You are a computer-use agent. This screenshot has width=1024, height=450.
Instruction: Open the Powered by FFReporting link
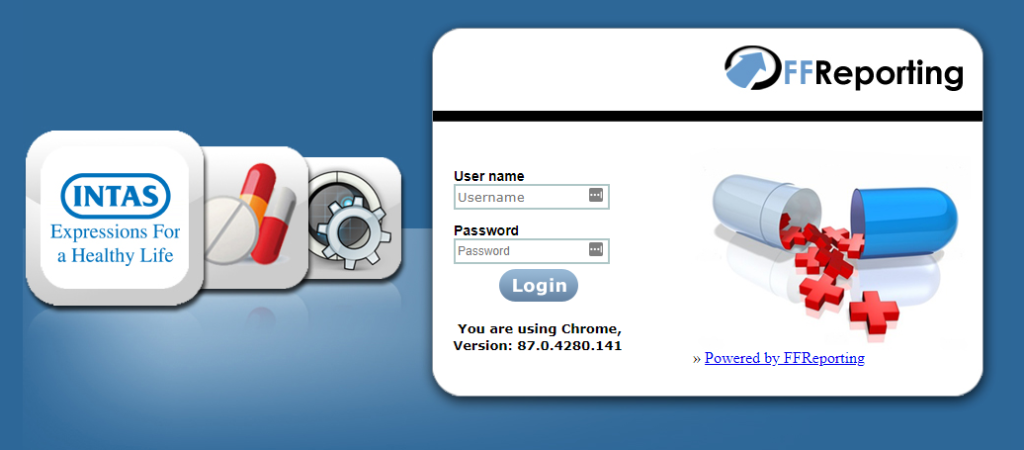pyautogui.click(x=784, y=358)
